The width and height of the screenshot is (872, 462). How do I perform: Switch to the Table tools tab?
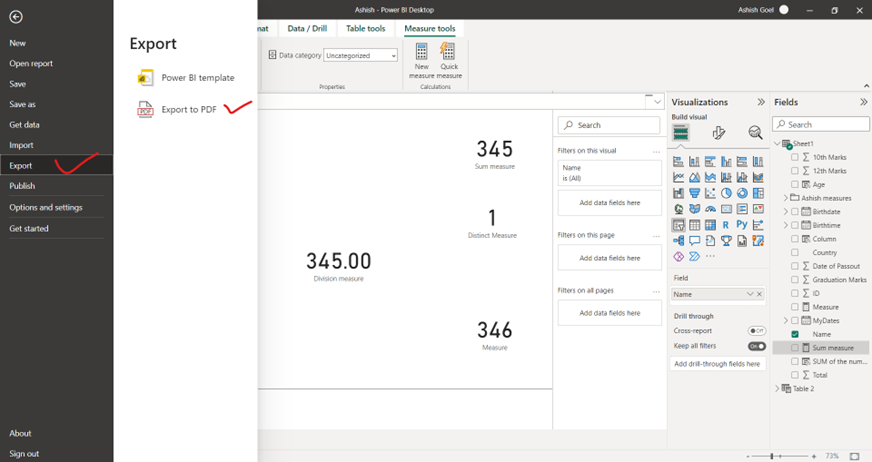coord(363,29)
